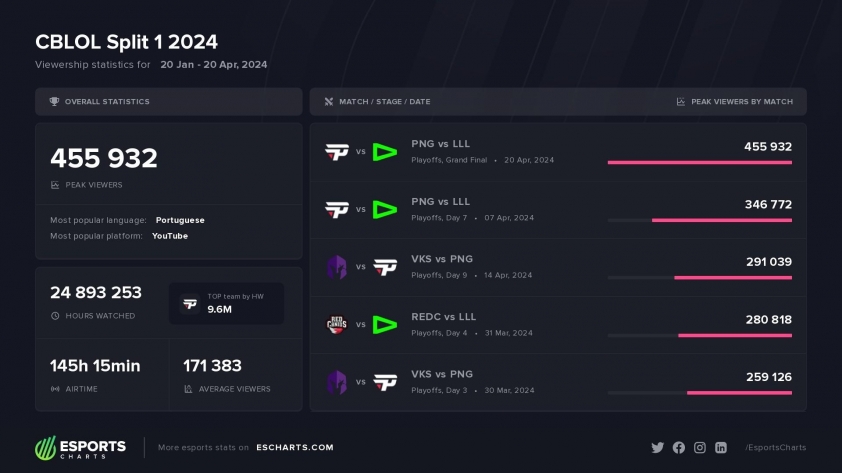Click the LOUD logo in Grand Final row
The width and height of the screenshot is (842, 473).
(x=384, y=152)
